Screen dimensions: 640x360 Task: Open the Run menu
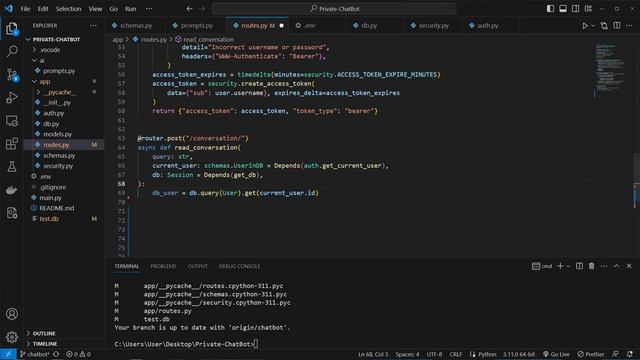(131, 9)
